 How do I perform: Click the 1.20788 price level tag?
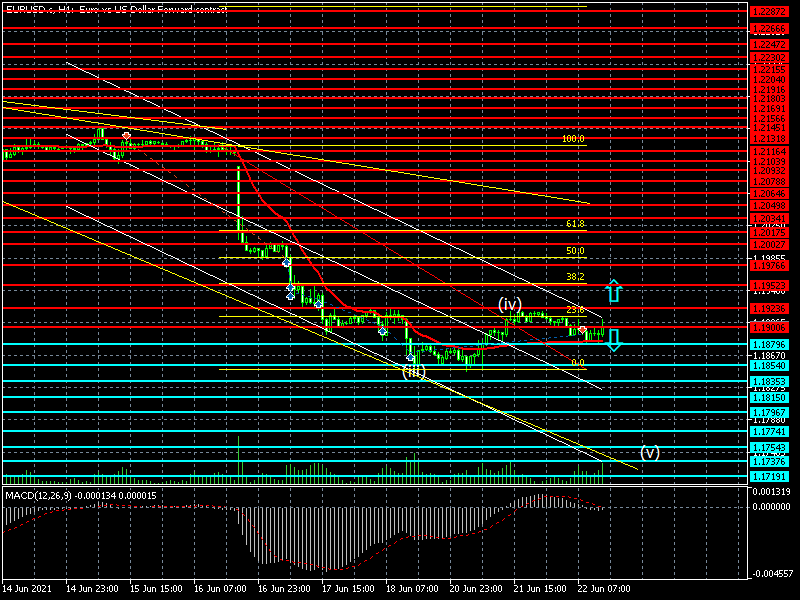tap(769, 181)
